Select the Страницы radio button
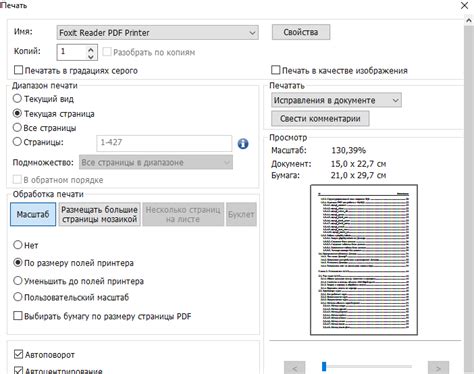Image resolution: width=474 pixels, height=374 pixels. pos(17,142)
